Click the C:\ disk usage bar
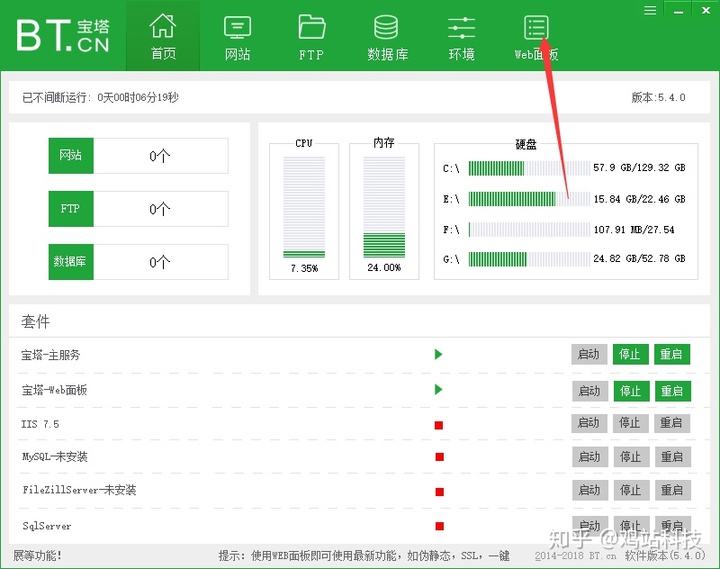The width and height of the screenshot is (720, 569). coord(529,168)
